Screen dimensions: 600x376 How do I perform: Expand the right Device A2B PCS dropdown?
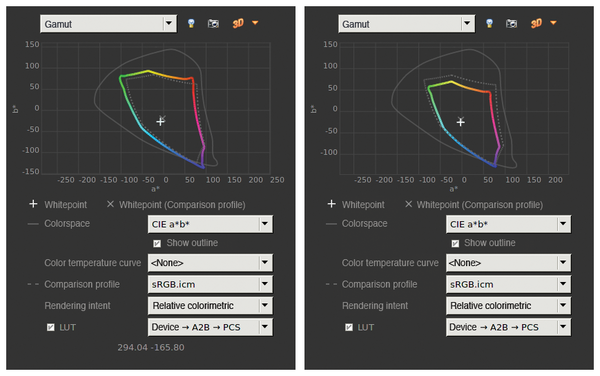tap(508, 327)
